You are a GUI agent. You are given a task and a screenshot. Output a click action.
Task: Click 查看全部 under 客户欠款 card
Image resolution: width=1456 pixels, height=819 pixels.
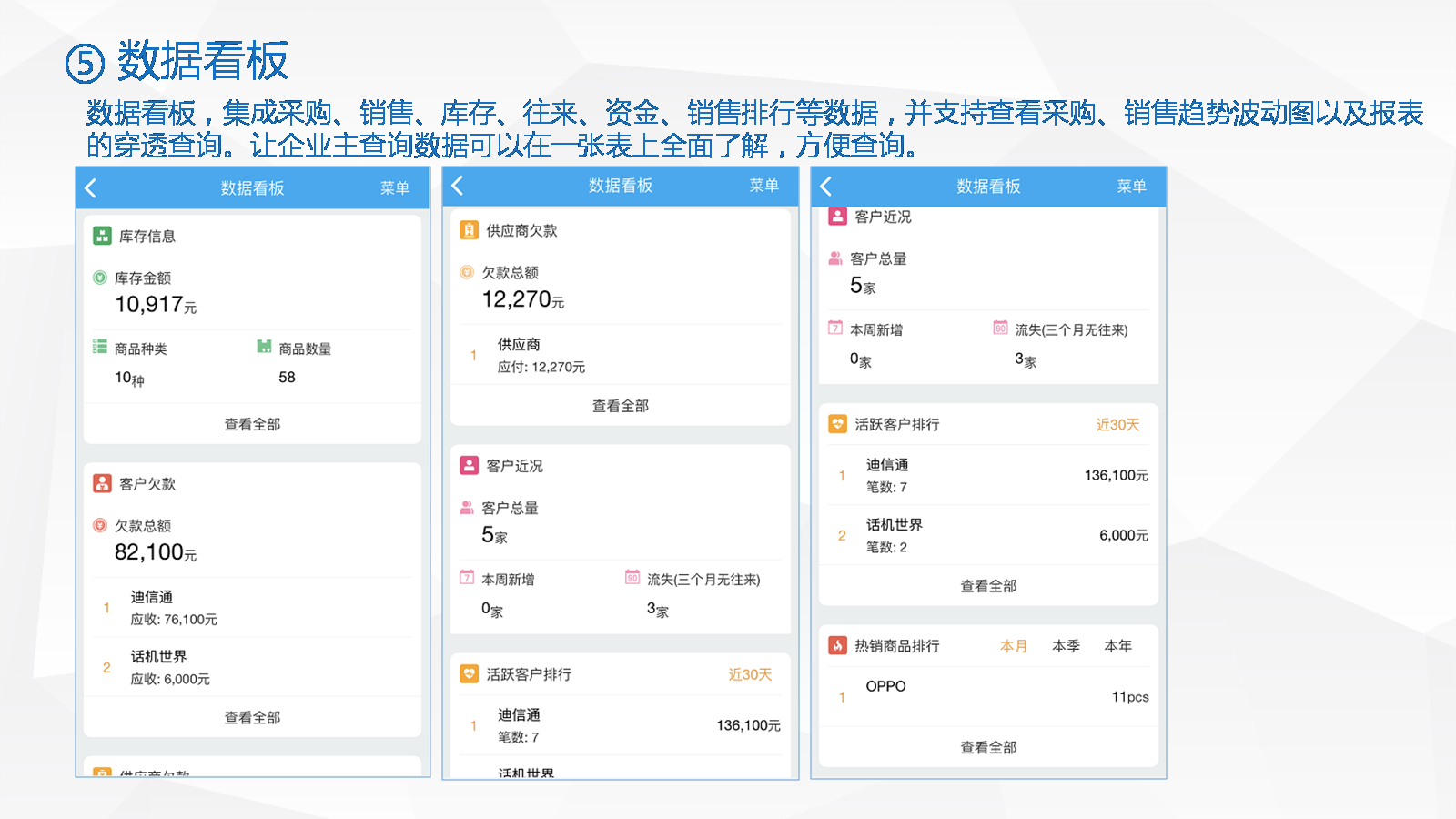click(x=252, y=717)
